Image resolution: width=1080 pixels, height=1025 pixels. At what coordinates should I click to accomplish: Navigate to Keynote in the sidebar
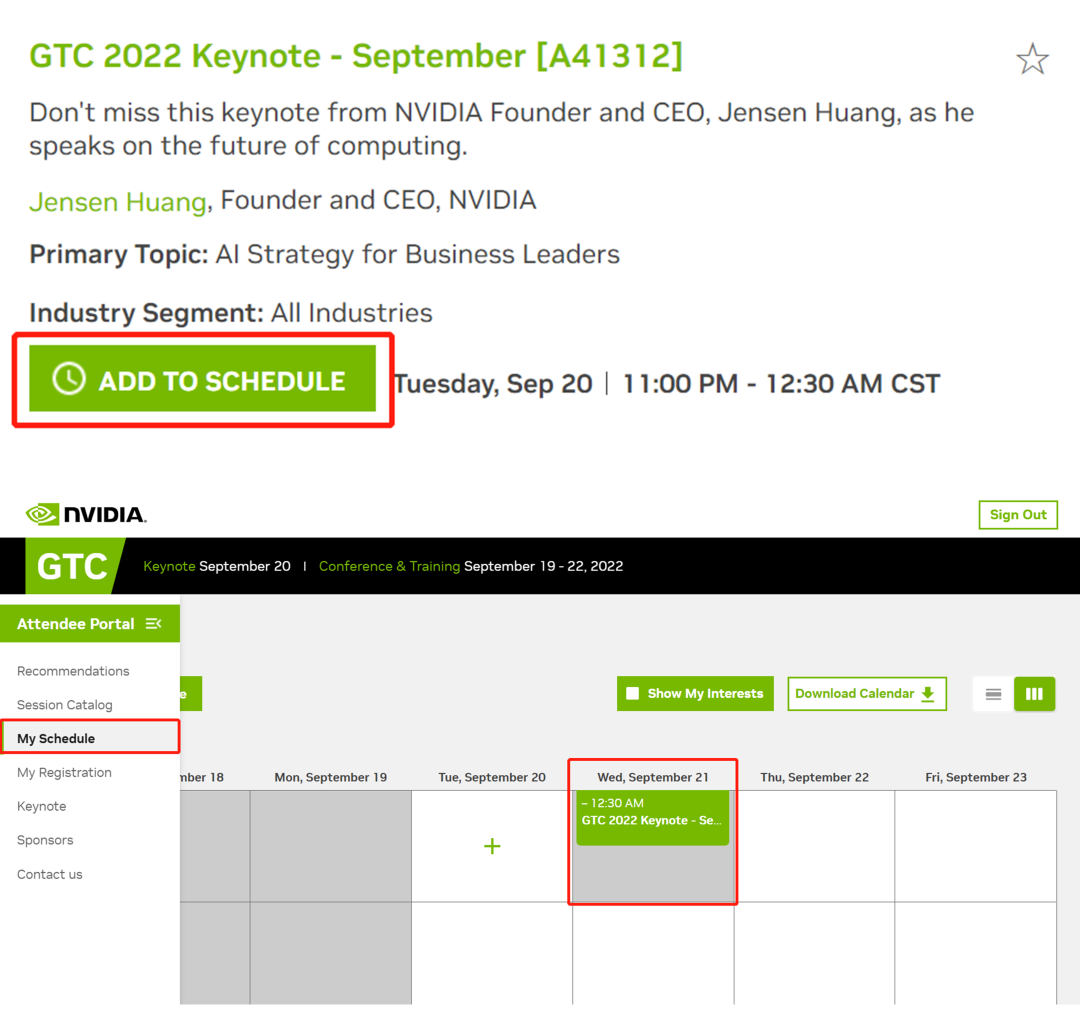(41, 807)
